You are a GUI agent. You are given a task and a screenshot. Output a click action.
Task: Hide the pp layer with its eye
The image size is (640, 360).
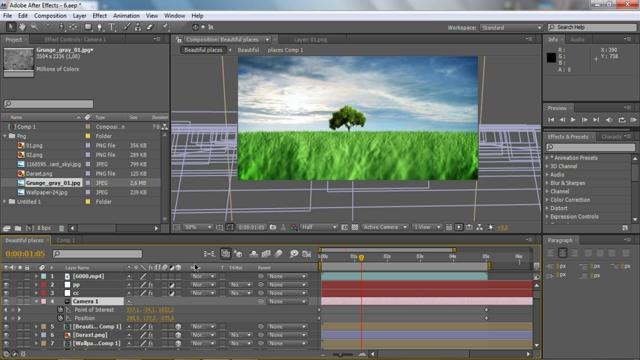click(x=6, y=284)
